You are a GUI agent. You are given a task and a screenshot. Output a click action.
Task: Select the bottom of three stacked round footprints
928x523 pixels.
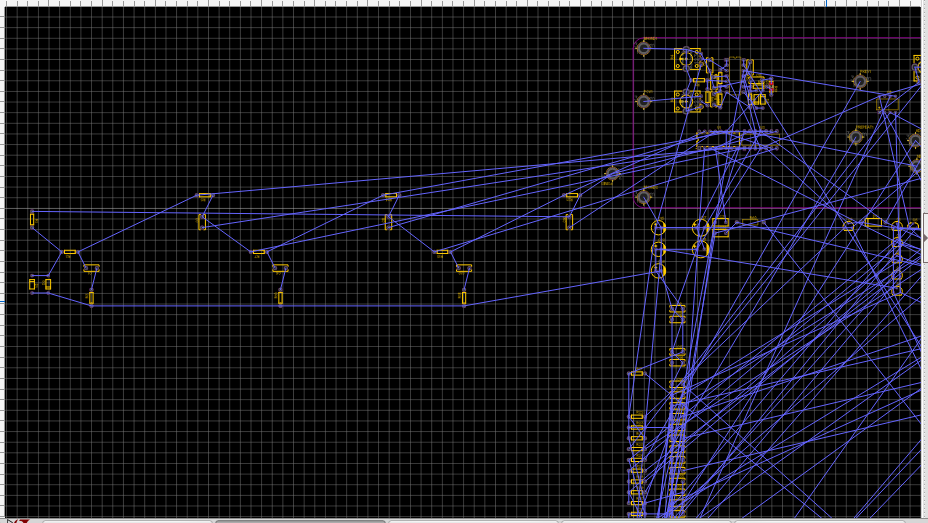[x=658, y=271]
